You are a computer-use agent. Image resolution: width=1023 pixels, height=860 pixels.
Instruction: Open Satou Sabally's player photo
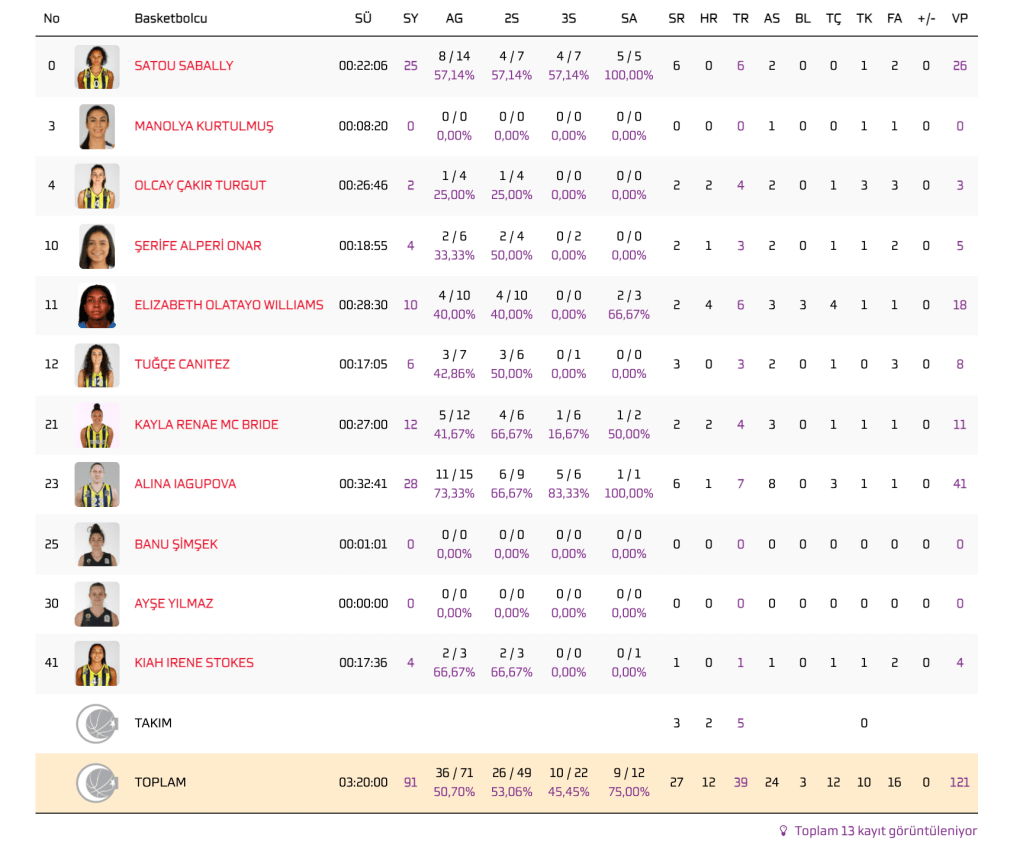pos(97,66)
